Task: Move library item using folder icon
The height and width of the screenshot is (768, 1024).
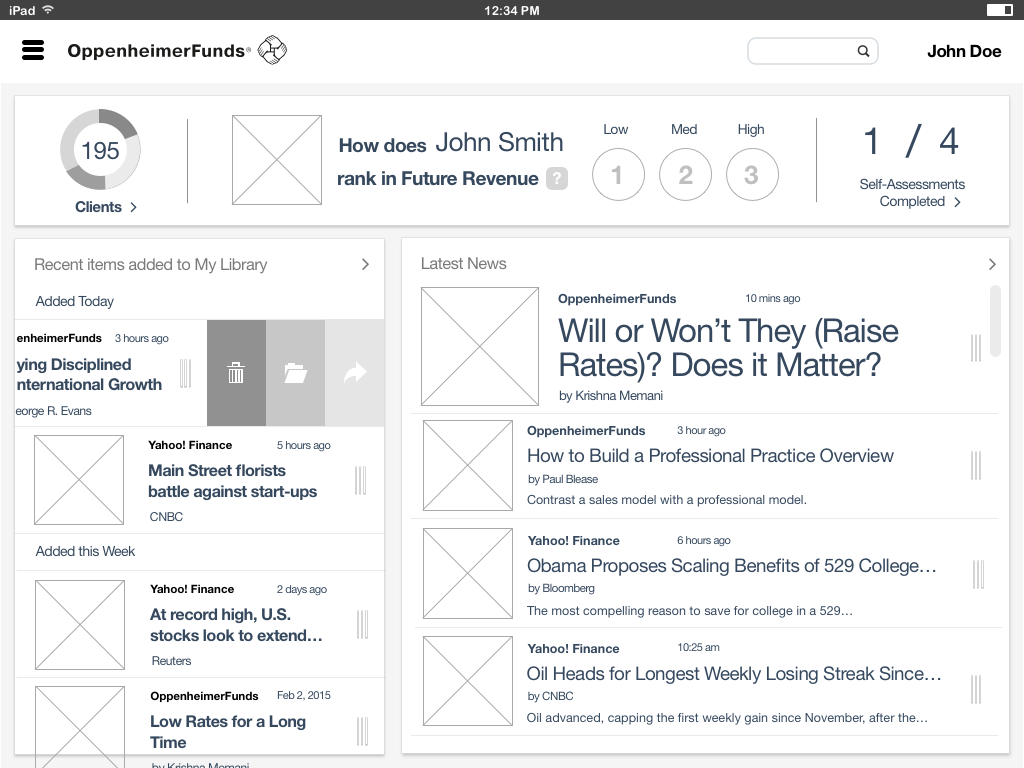Action: (x=295, y=373)
